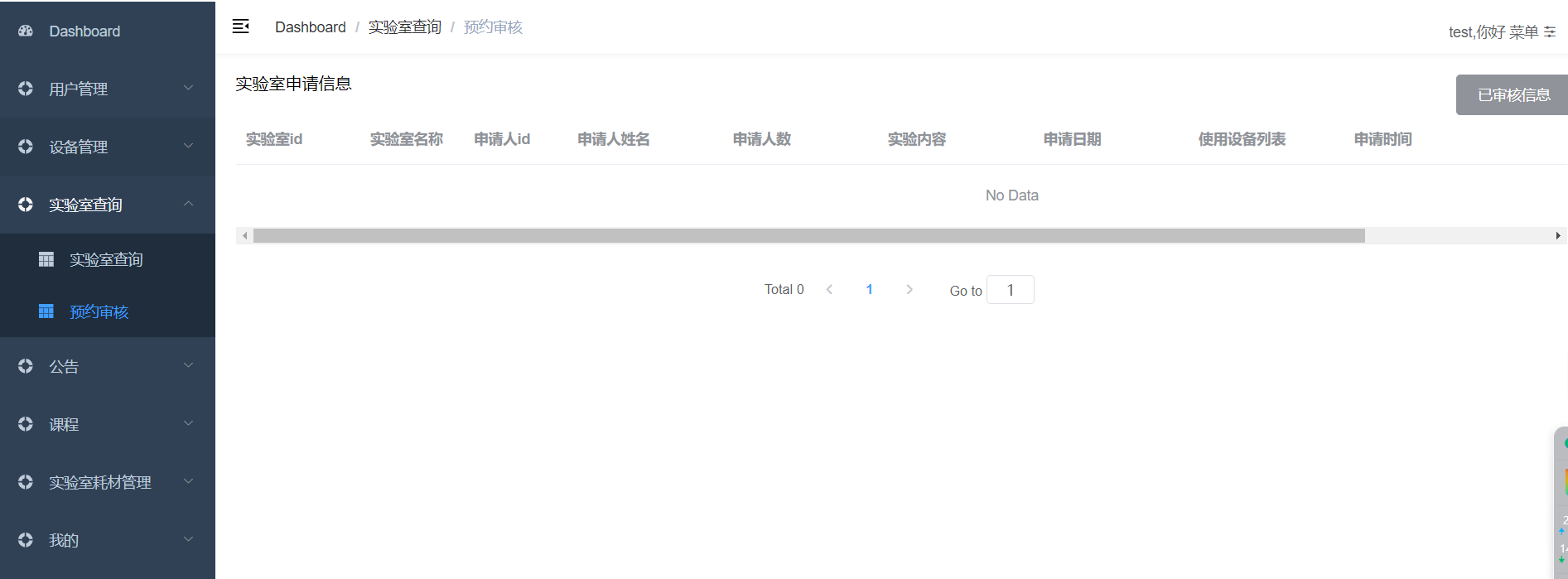This screenshot has height=579, width=1568.
Task: Click the 已审核信息 button
Action: click(1513, 95)
